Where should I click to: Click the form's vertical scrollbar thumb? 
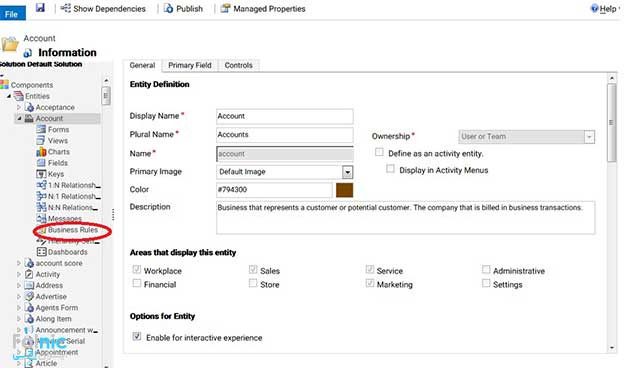pyautogui.click(x=612, y=122)
